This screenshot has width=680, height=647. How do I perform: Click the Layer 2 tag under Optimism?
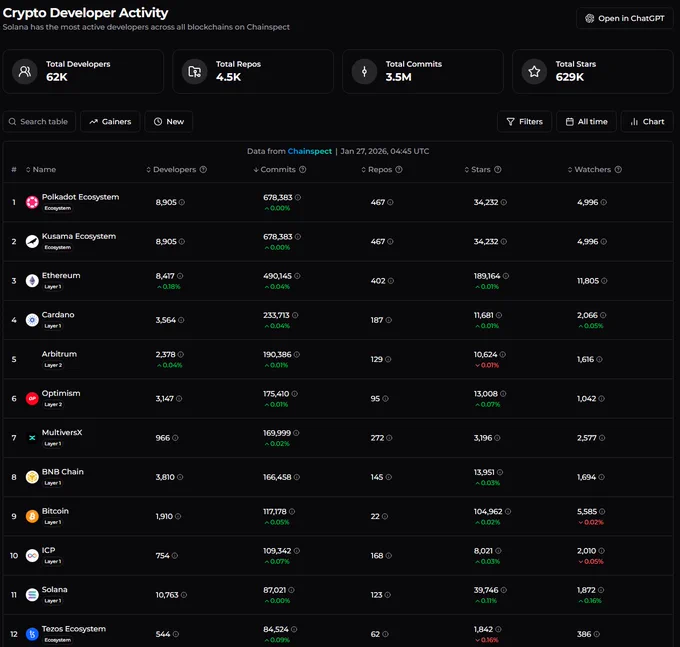pos(53,404)
